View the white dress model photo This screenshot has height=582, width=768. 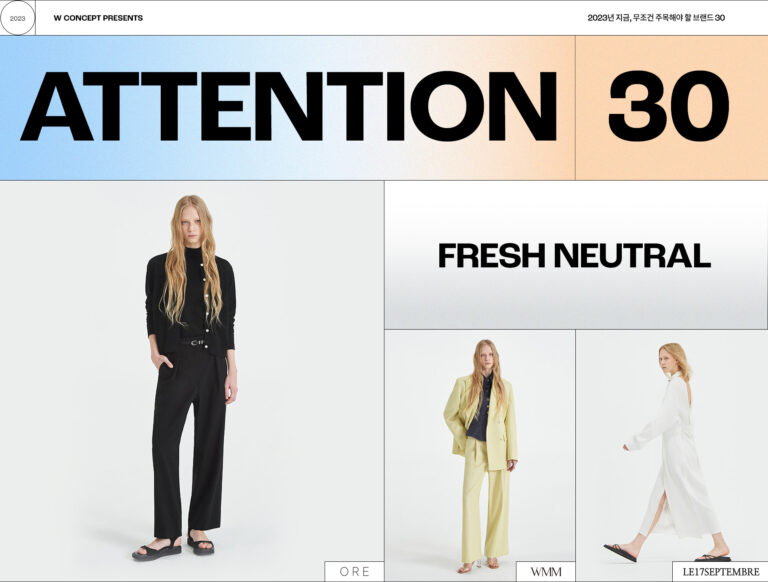coord(672,456)
